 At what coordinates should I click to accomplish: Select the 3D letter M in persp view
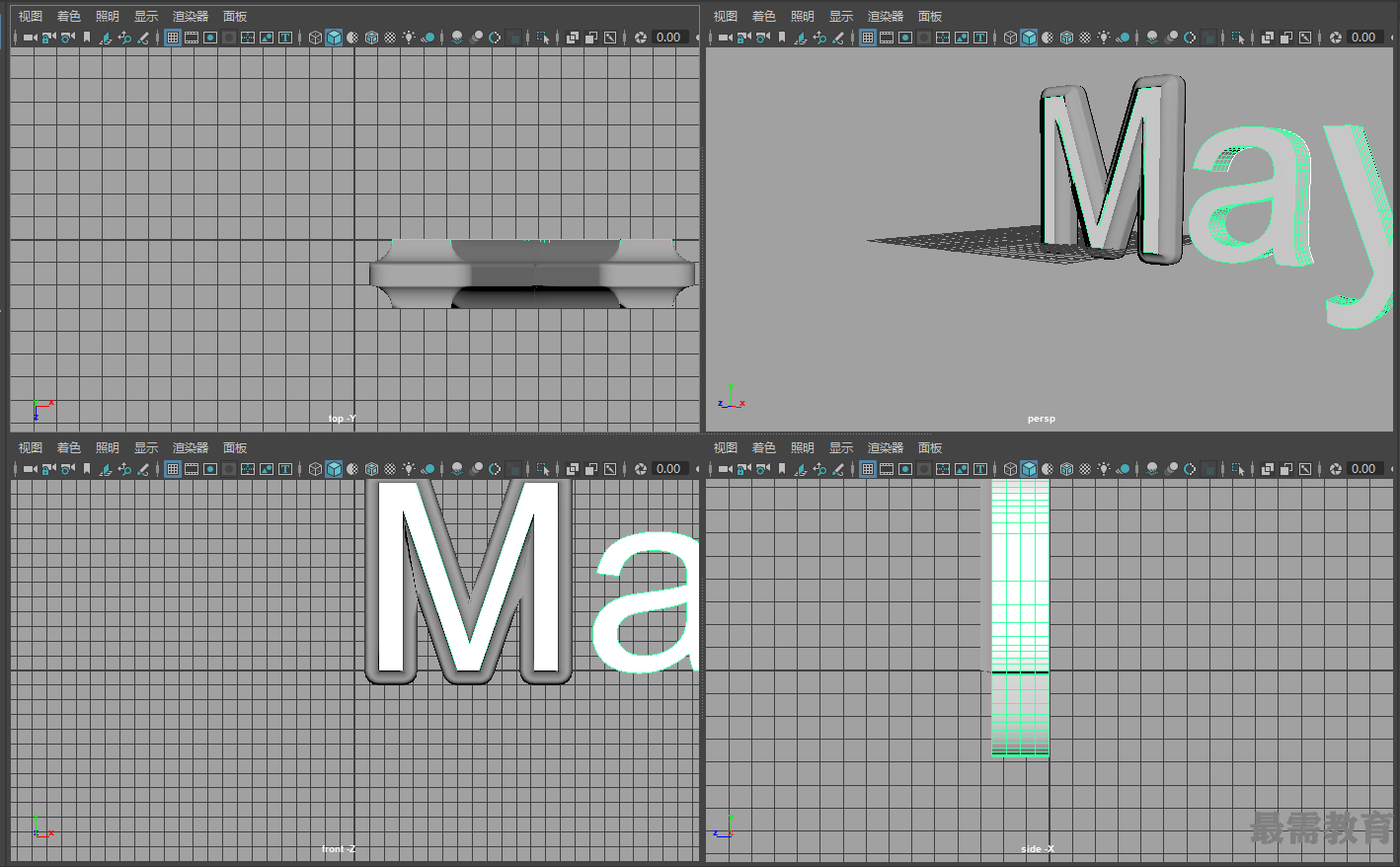click(1113, 170)
